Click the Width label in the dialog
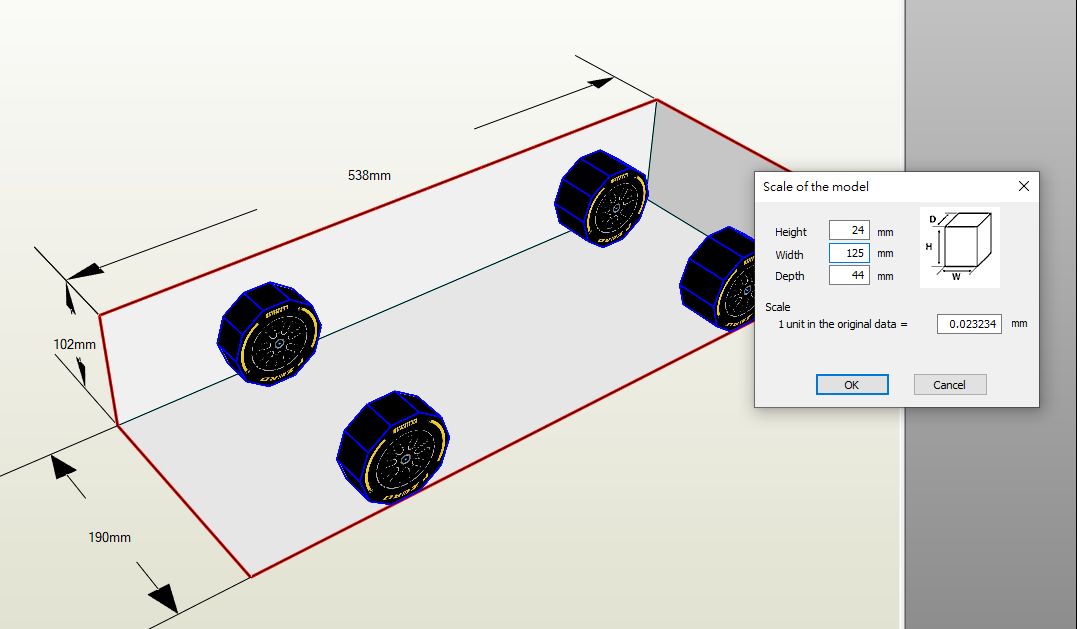The width and height of the screenshot is (1091, 629). (x=789, y=254)
